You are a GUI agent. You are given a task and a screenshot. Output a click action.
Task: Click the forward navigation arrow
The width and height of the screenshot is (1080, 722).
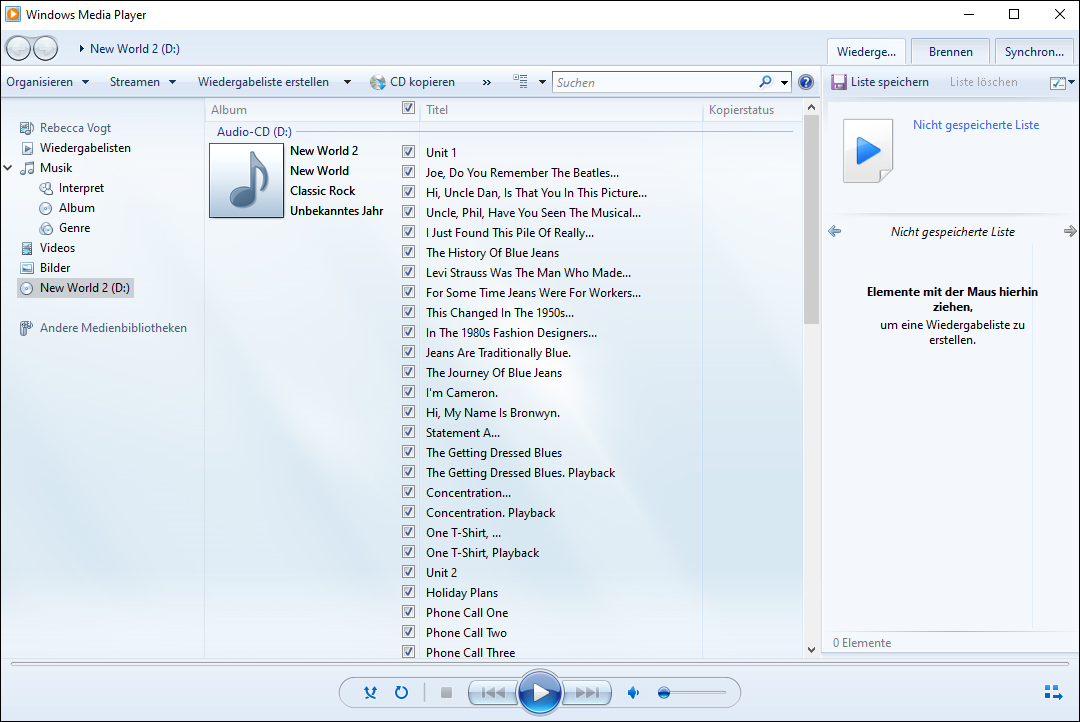45,48
